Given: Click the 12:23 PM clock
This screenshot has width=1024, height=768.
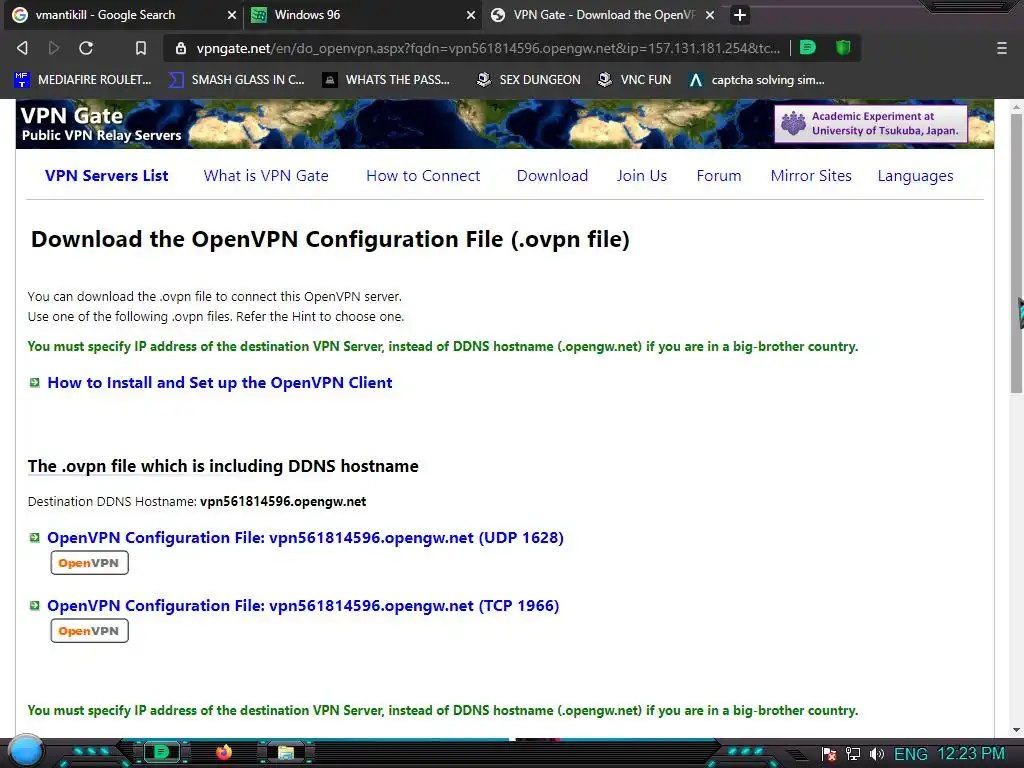Looking at the screenshot, I should click(x=970, y=754).
